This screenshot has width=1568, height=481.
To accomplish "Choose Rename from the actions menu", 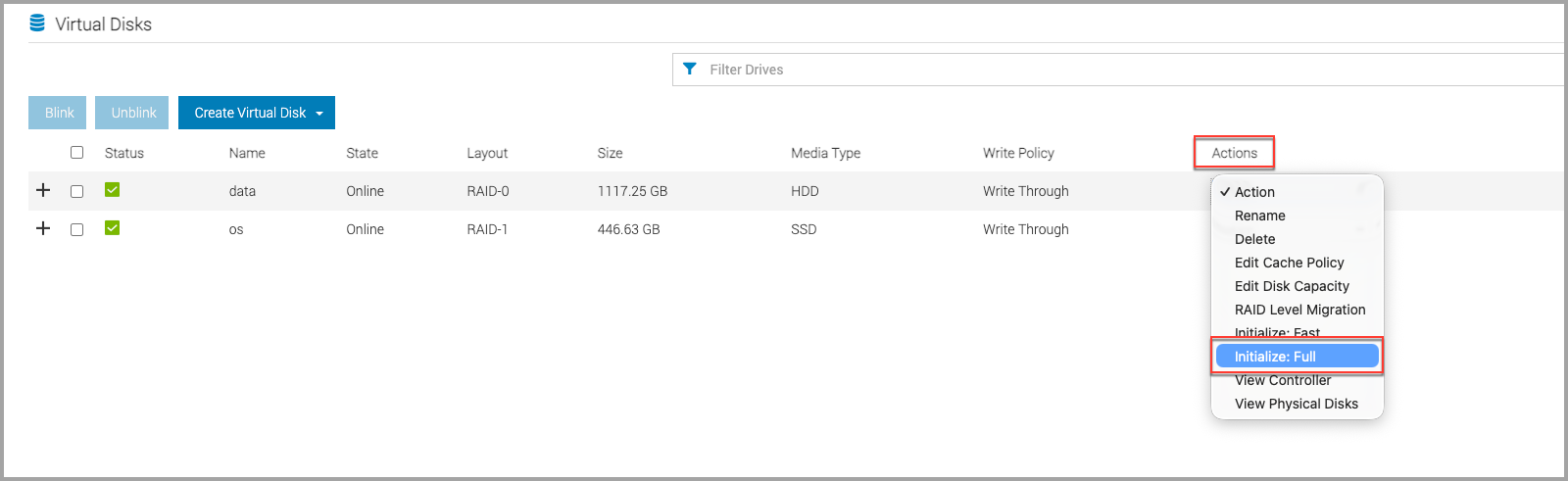I will [1297, 216].
